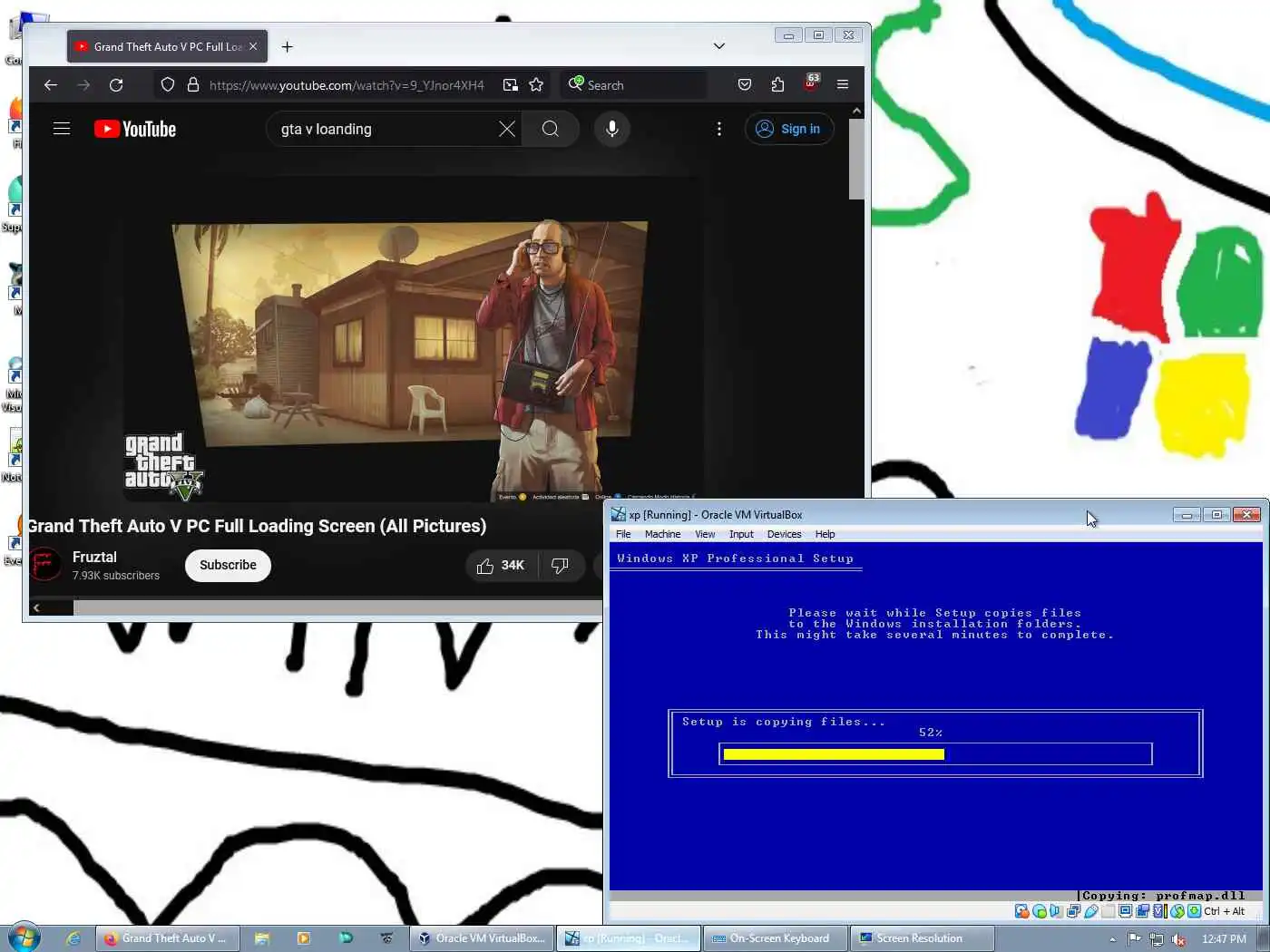The image size is (1270, 952).
Task: Expand Firefox list all tabs chevron
Action: click(x=719, y=46)
